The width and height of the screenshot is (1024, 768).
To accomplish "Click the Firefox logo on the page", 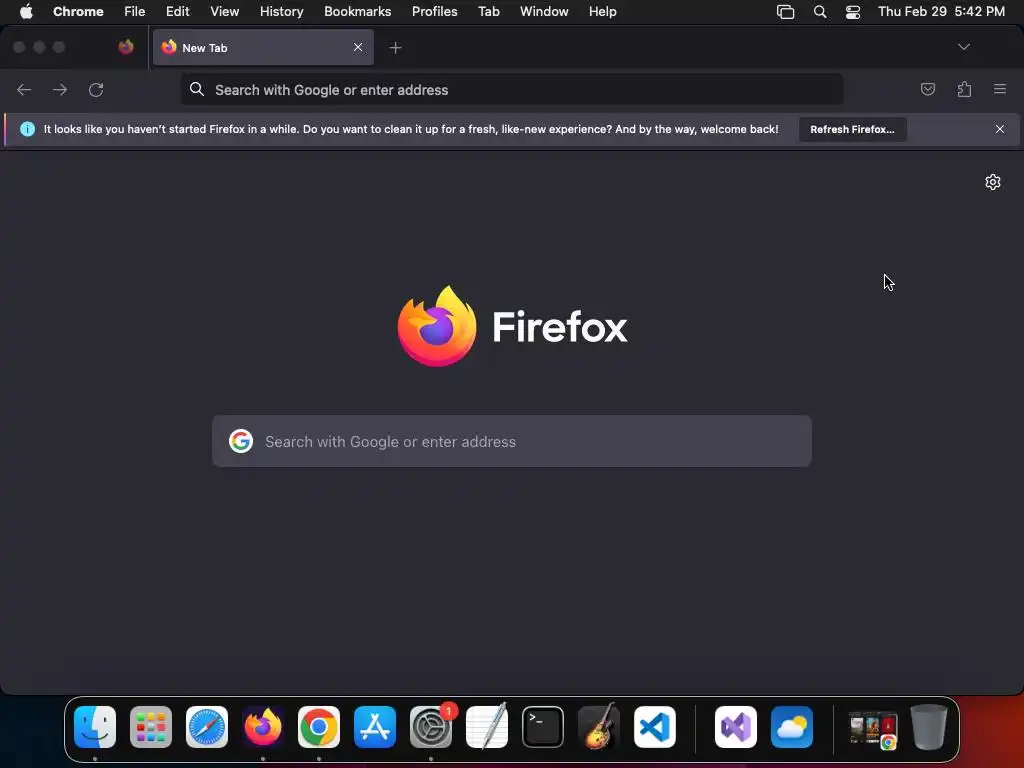I will (512, 326).
